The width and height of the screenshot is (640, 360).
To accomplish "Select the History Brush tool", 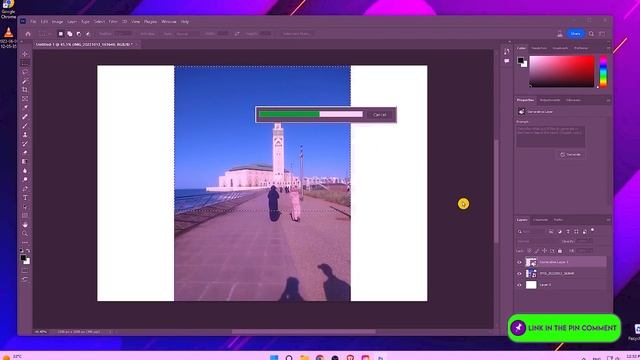I will (25, 144).
